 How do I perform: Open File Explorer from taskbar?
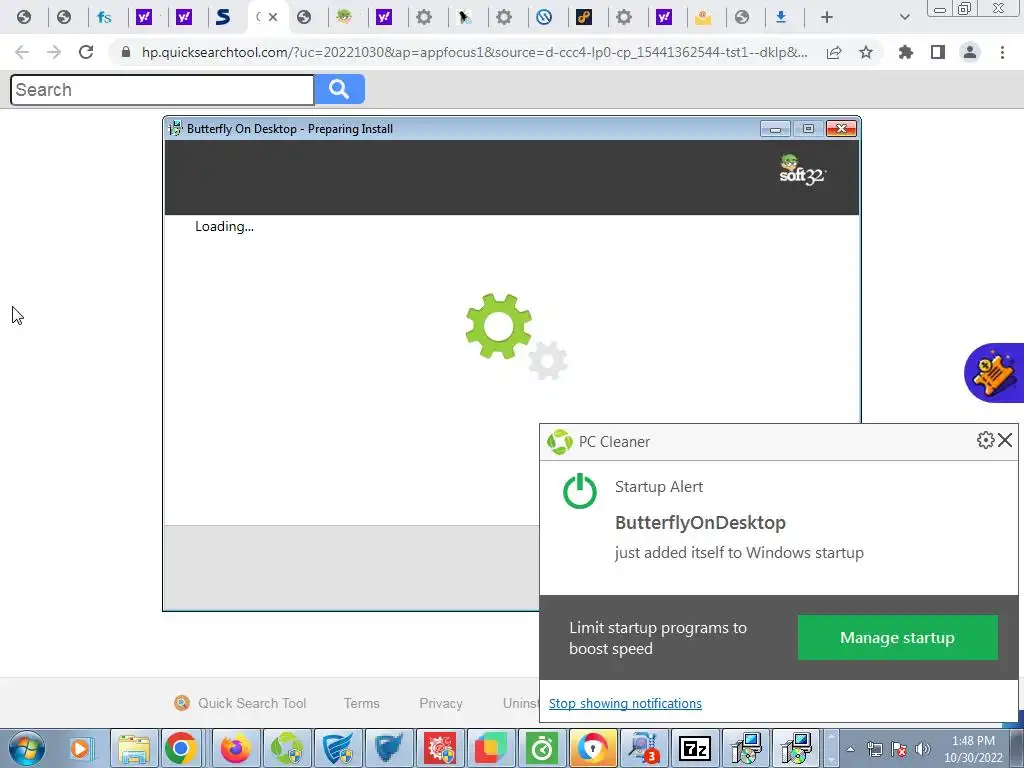pos(134,748)
